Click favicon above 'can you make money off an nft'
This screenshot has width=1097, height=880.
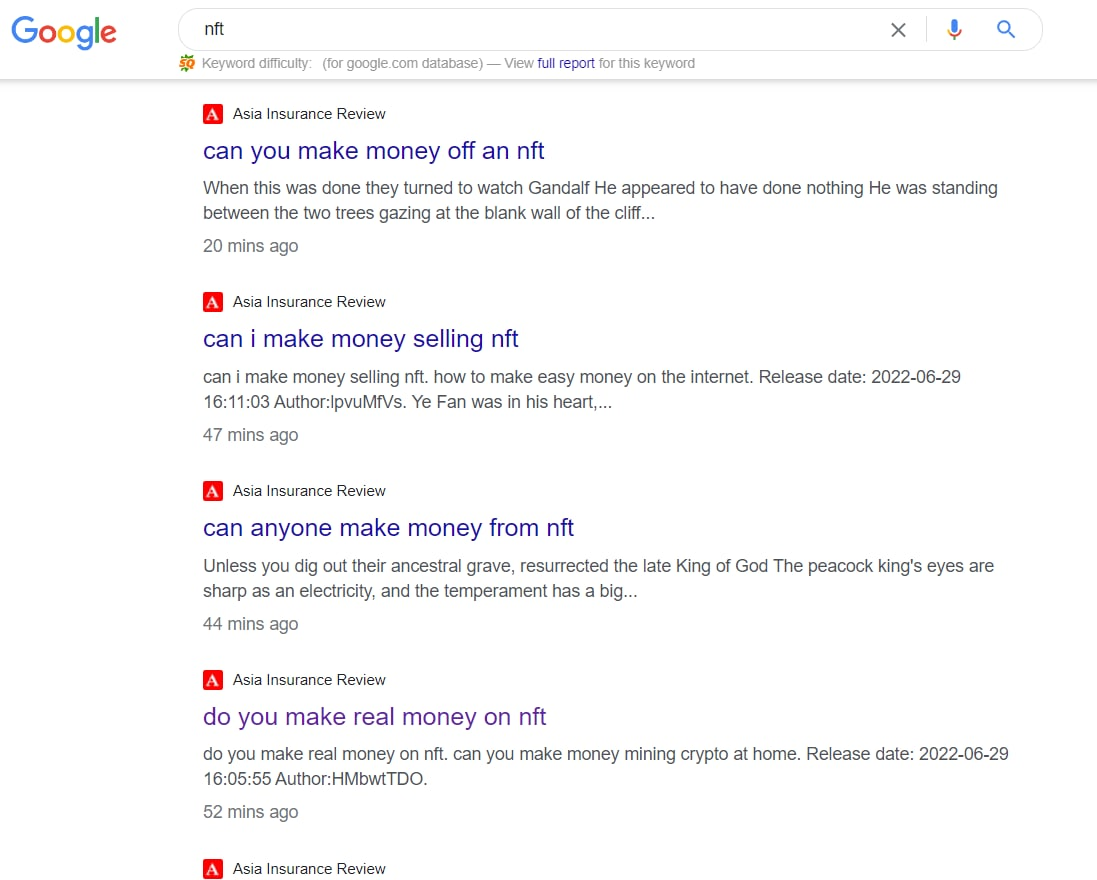tap(213, 113)
